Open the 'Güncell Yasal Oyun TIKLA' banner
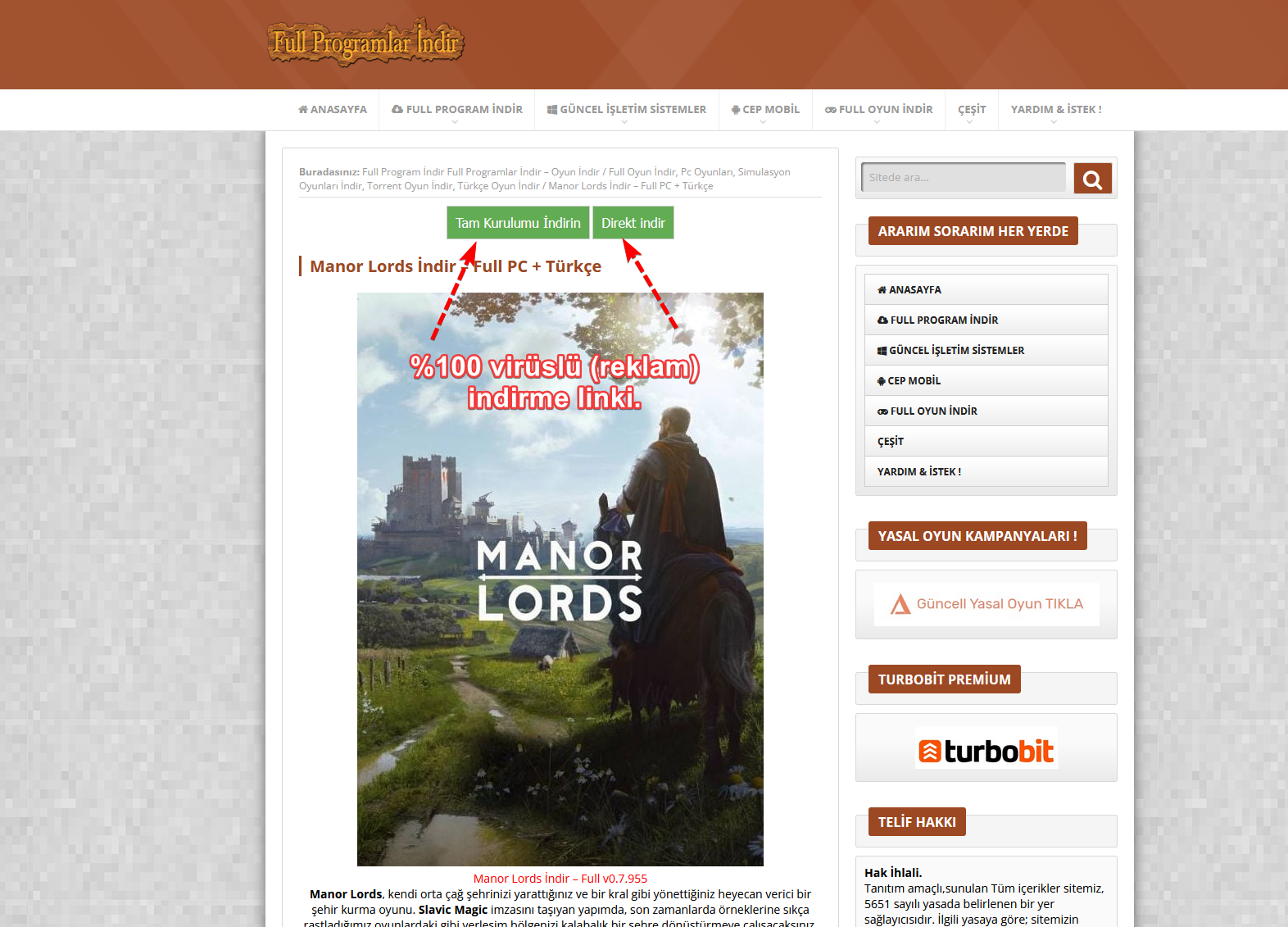 point(986,604)
